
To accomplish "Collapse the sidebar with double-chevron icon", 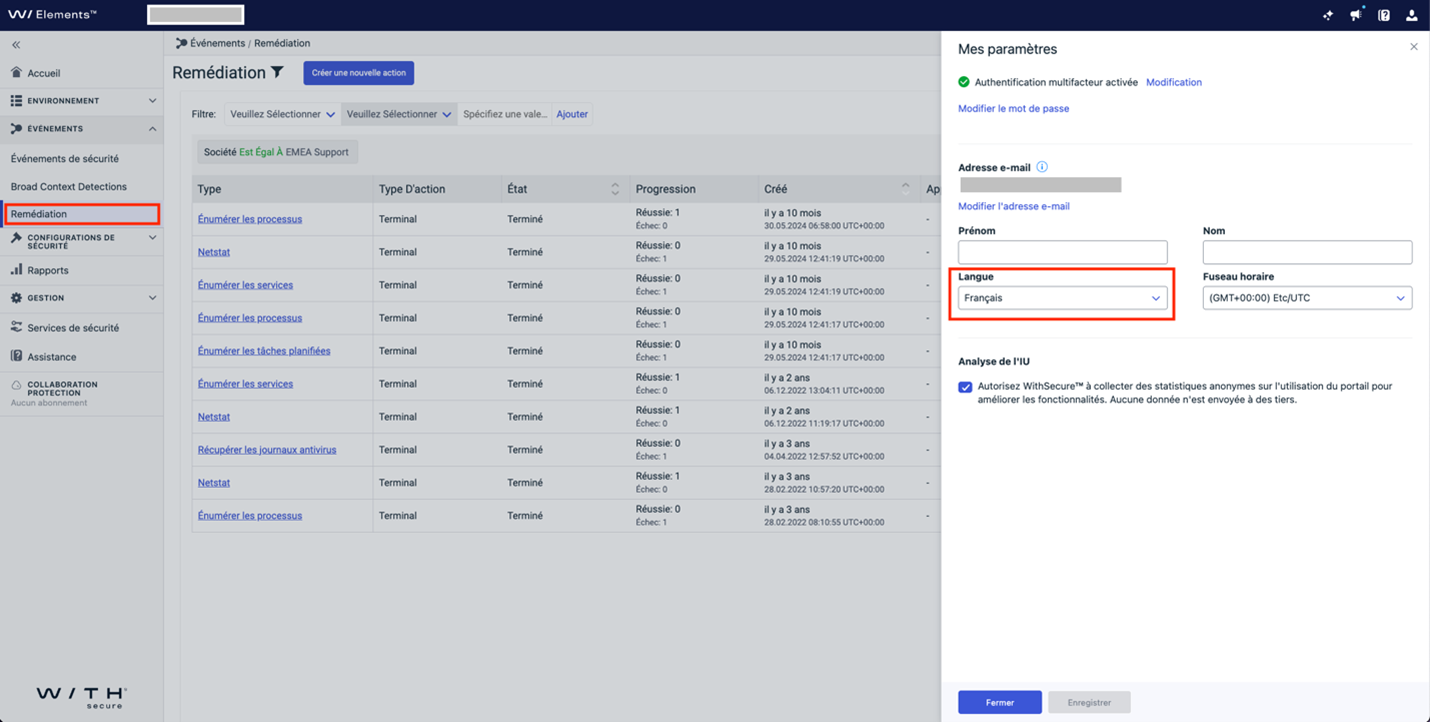I will point(16,45).
